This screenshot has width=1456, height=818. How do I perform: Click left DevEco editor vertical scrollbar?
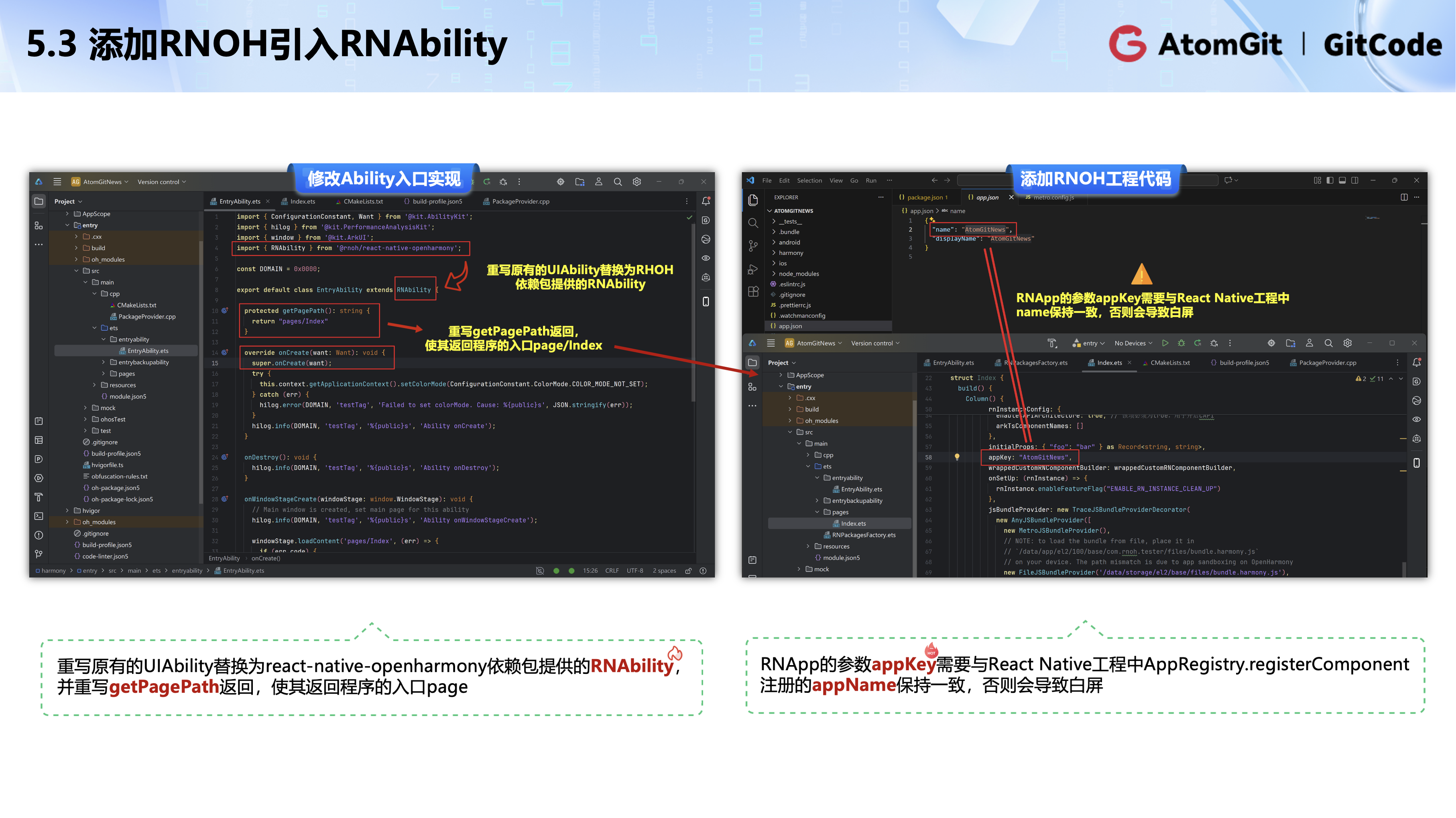[x=693, y=313]
